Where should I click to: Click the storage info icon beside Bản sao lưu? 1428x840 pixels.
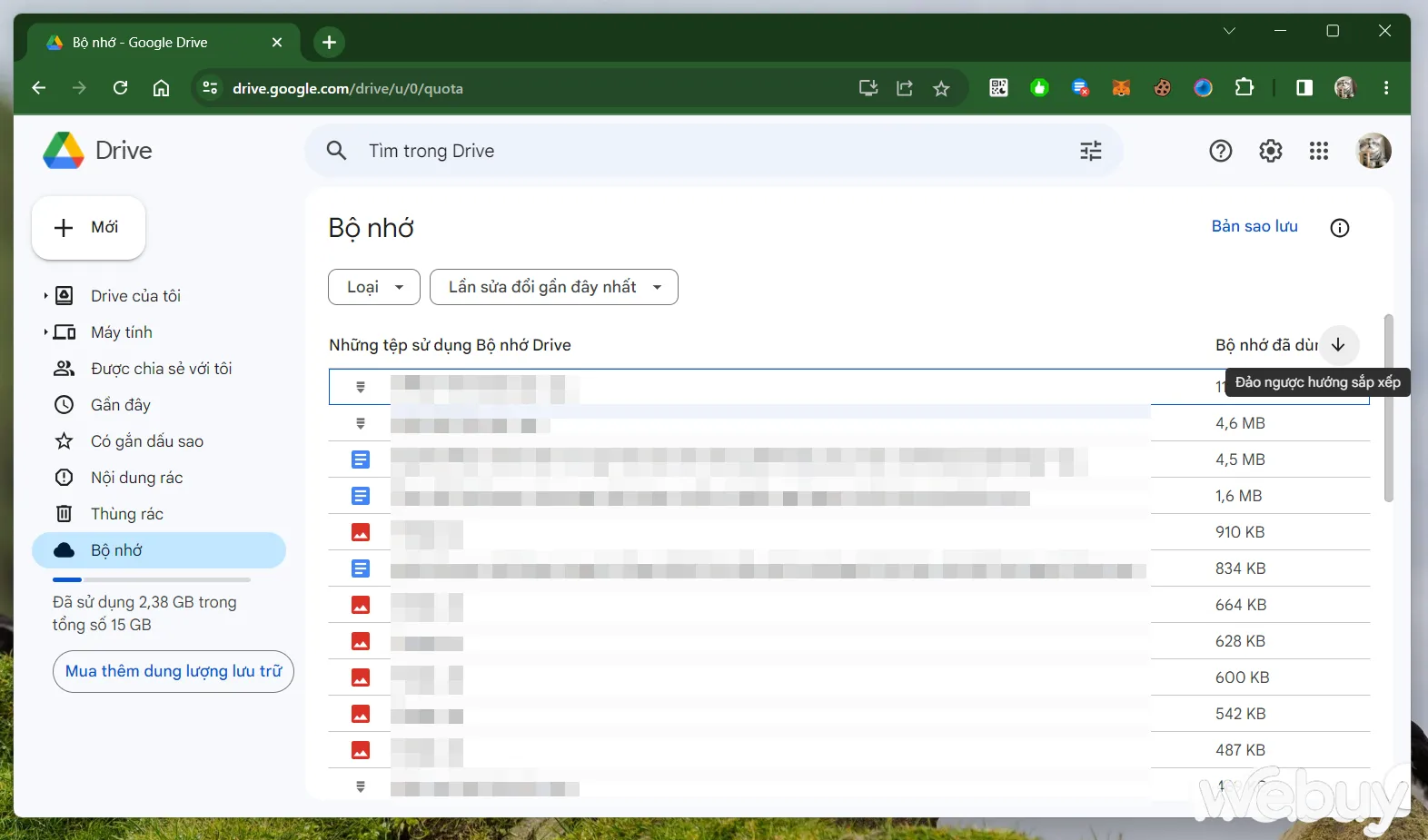(x=1339, y=228)
